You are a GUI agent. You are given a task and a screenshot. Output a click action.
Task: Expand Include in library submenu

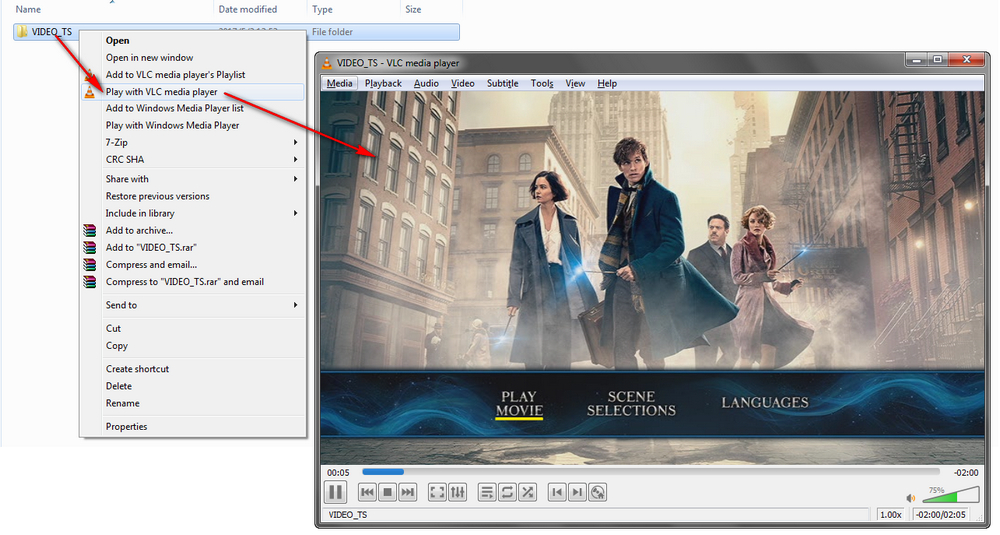193,213
